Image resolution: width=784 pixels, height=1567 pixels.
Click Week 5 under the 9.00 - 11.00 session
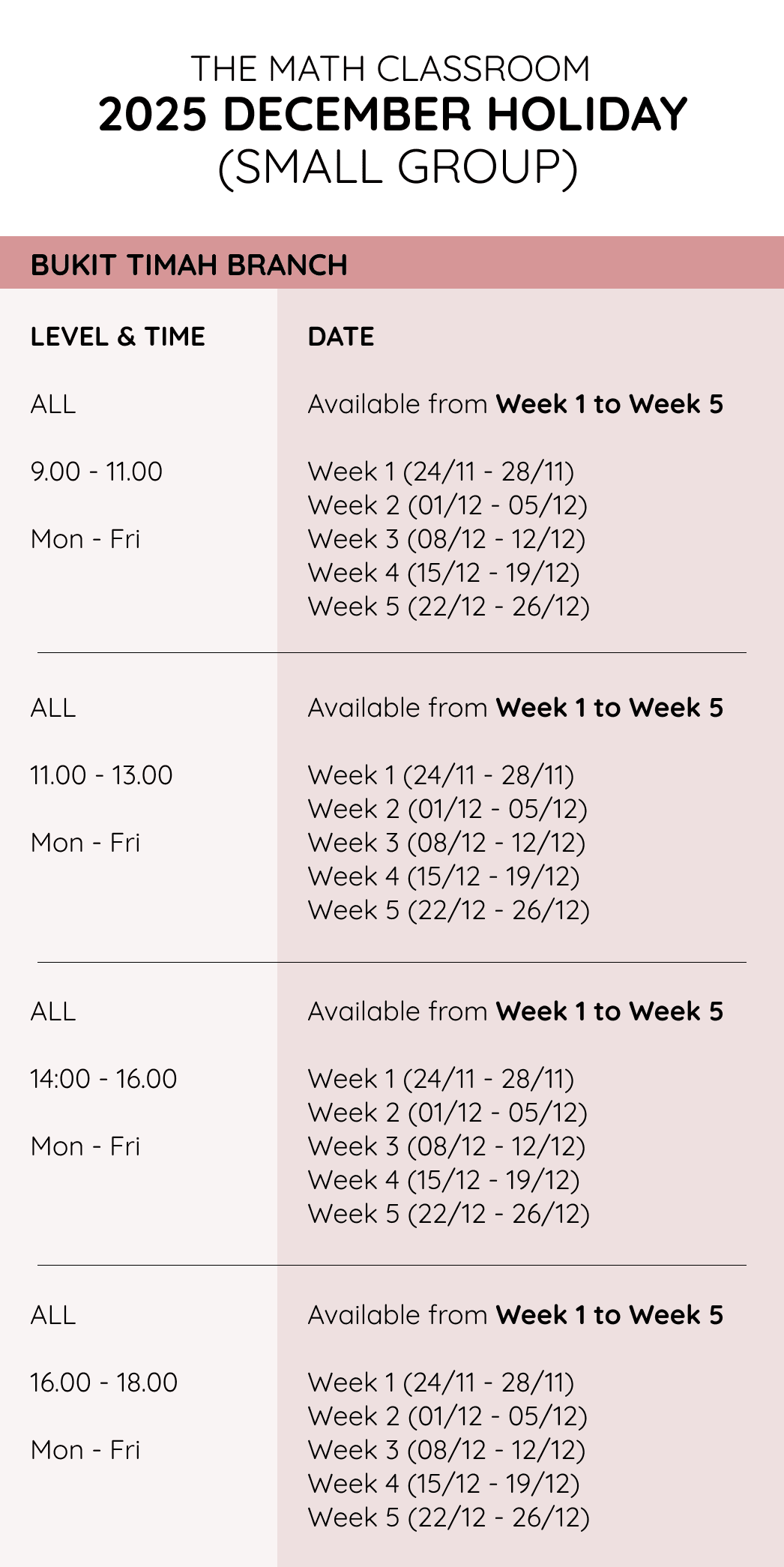(x=448, y=607)
